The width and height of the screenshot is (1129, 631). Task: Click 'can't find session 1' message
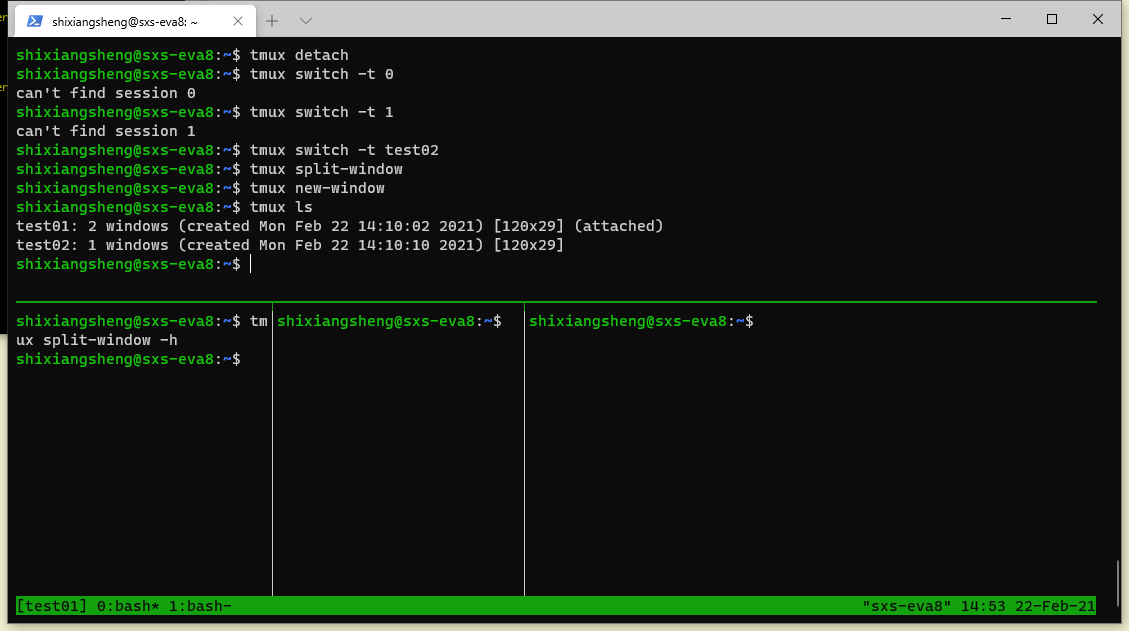point(106,131)
